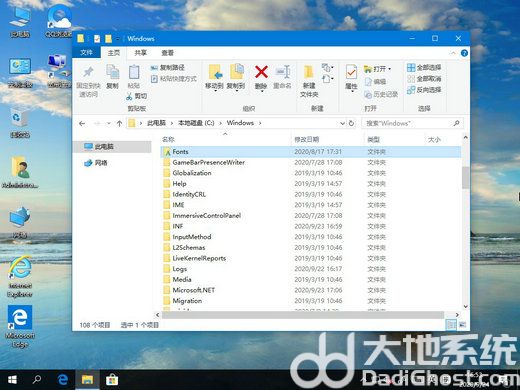Click the Up one level arrow
Screen dimensions: 520x390
(x=119, y=124)
